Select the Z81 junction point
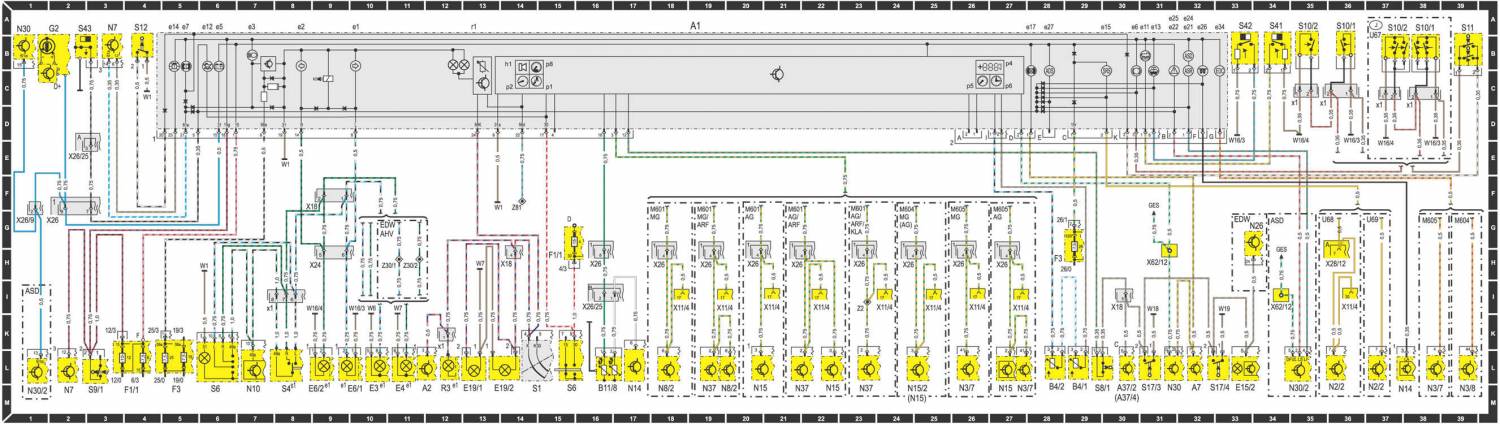This screenshot has width=1500, height=424. click(522, 201)
